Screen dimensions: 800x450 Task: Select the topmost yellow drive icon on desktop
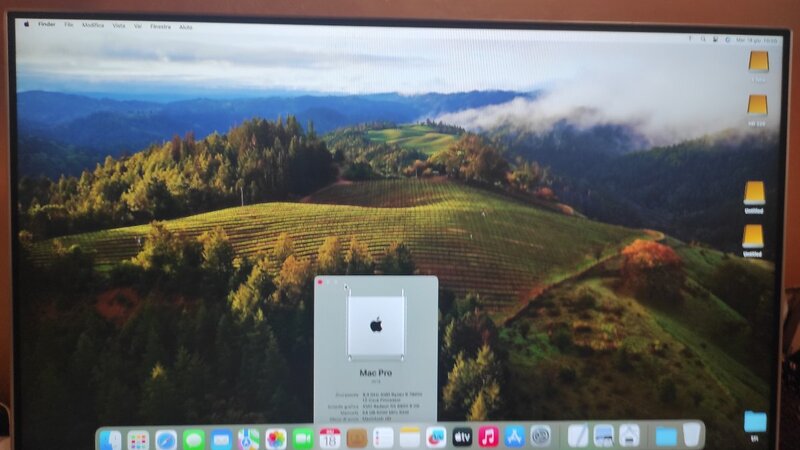click(759, 61)
